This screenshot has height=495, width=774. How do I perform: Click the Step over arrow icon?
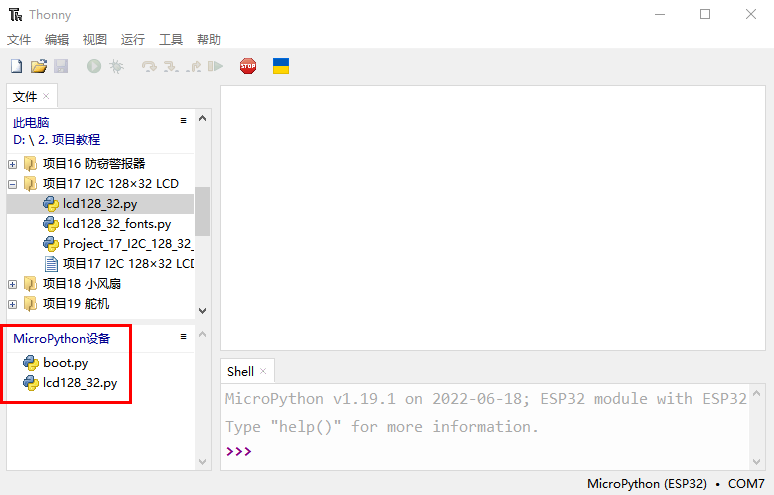coord(149,66)
